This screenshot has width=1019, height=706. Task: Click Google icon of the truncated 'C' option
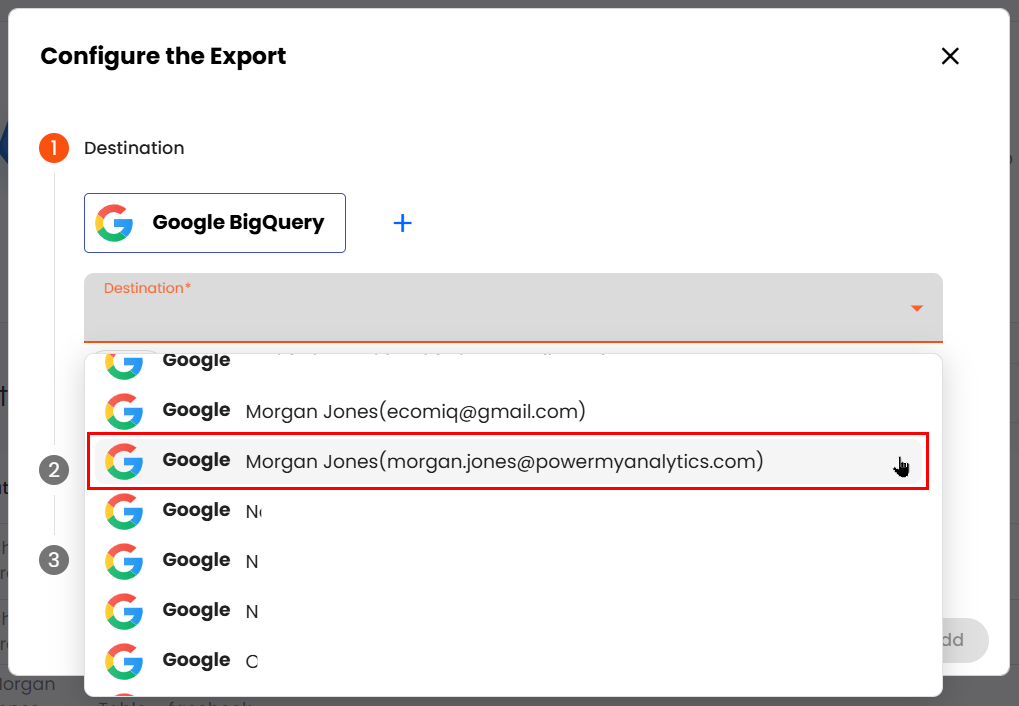125,661
